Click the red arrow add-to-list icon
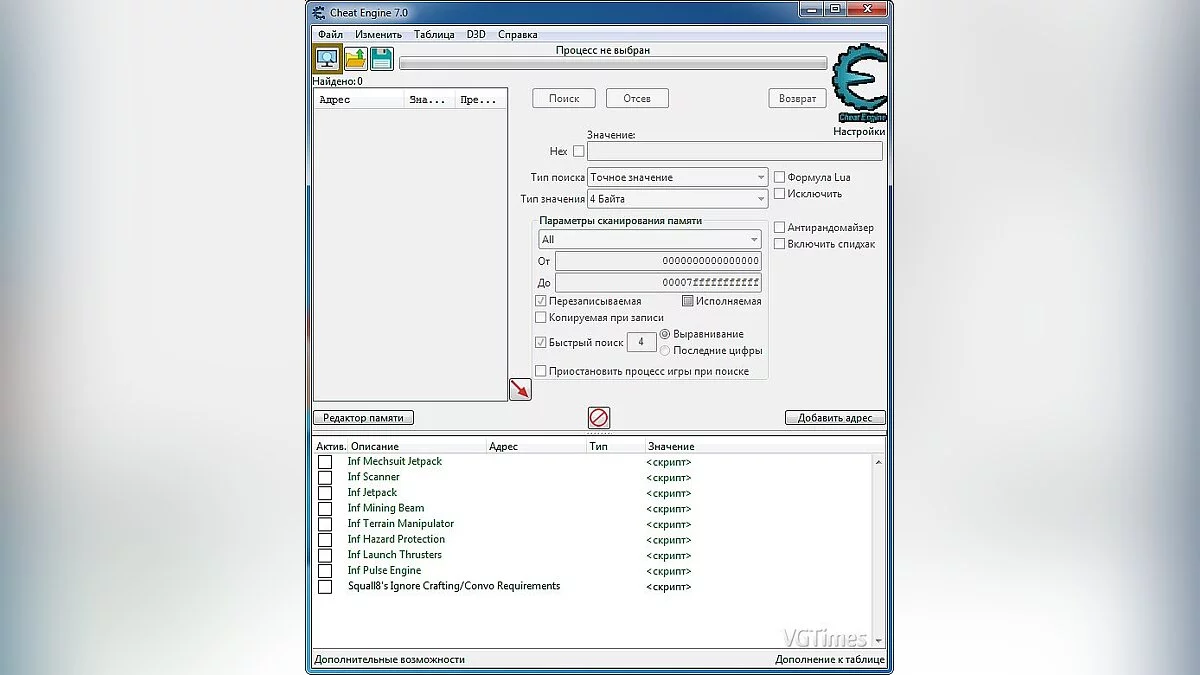 [x=520, y=389]
